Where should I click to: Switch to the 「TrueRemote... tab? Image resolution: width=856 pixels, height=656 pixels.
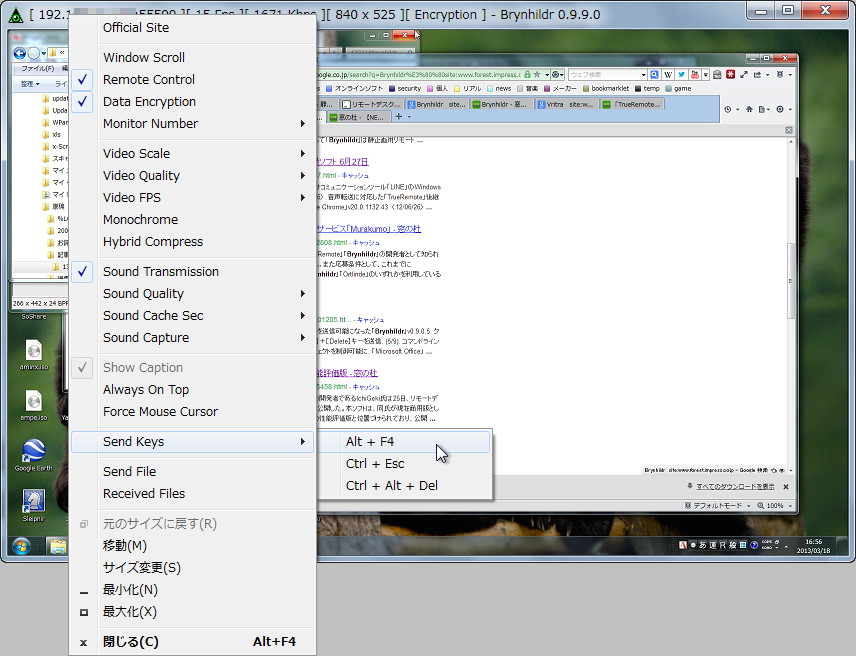click(632, 104)
